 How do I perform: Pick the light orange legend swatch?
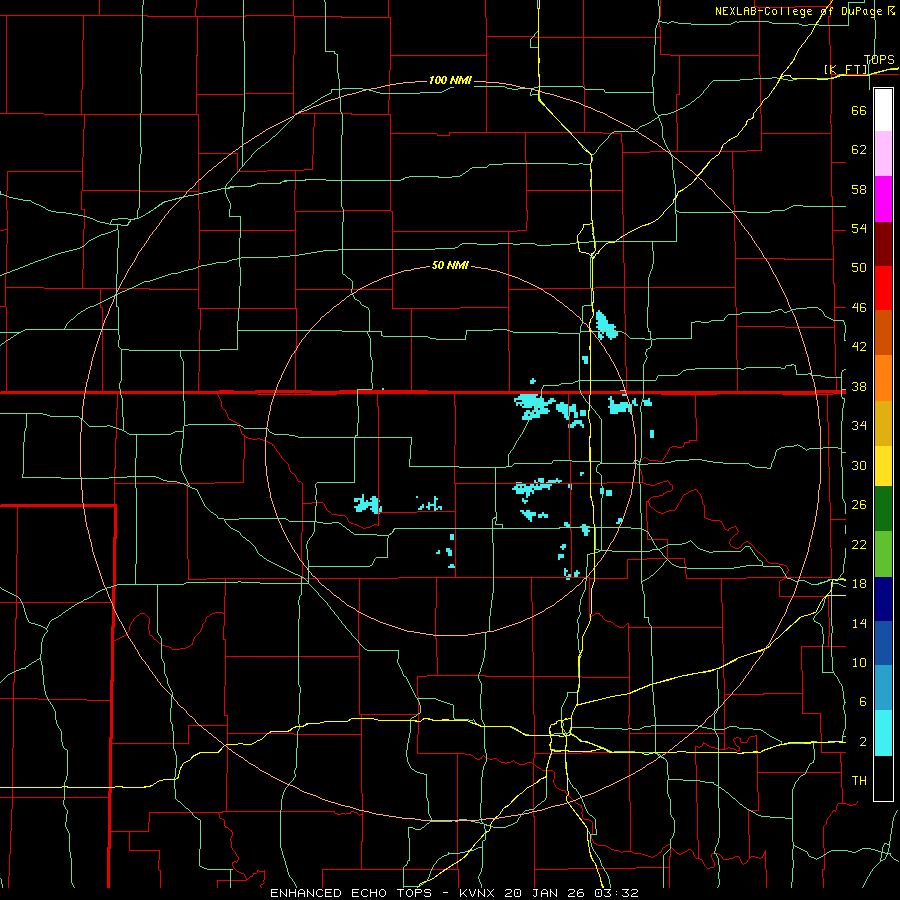(x=883, y=378)
